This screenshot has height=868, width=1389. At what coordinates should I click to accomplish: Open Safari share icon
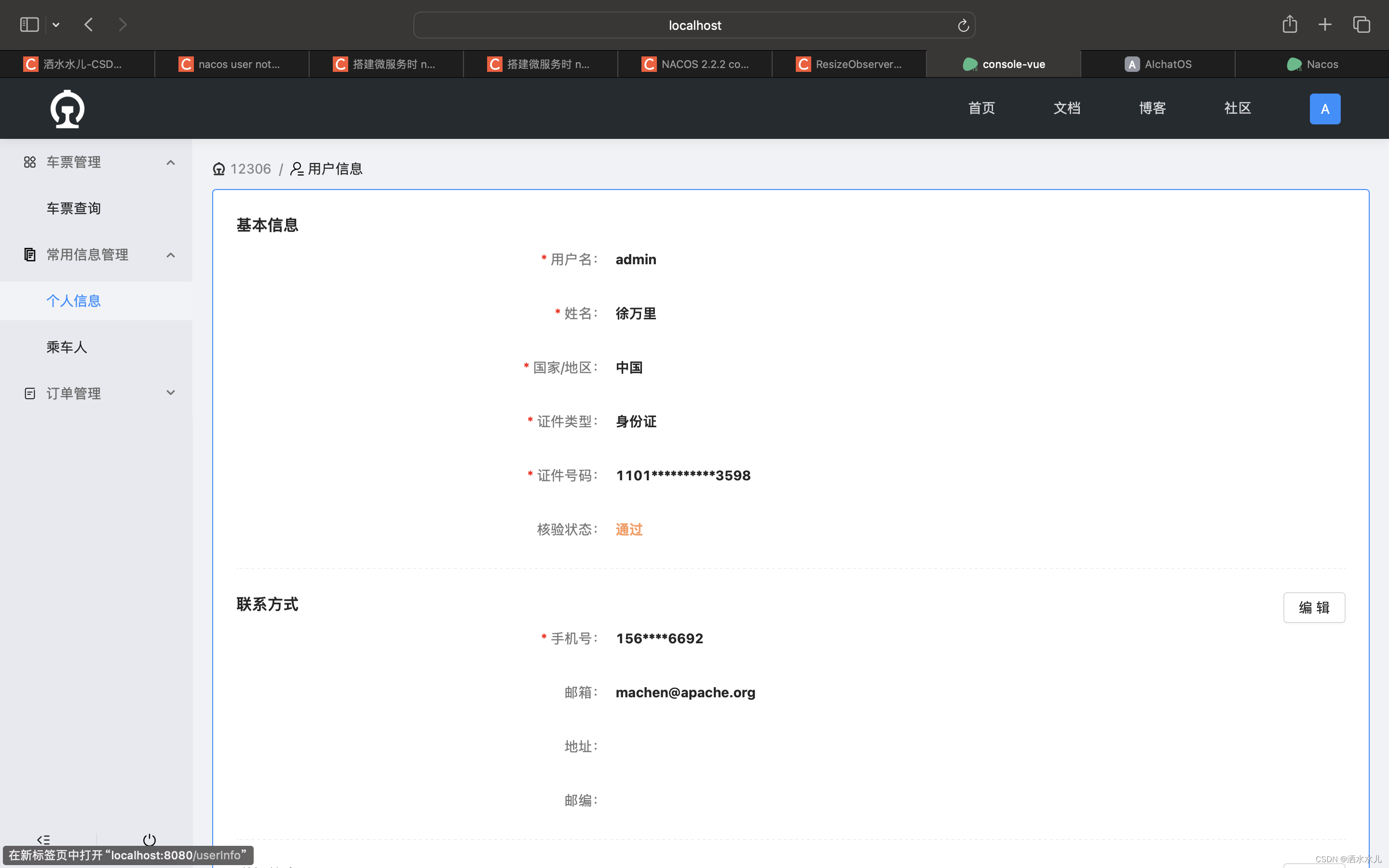(1289, 25)
